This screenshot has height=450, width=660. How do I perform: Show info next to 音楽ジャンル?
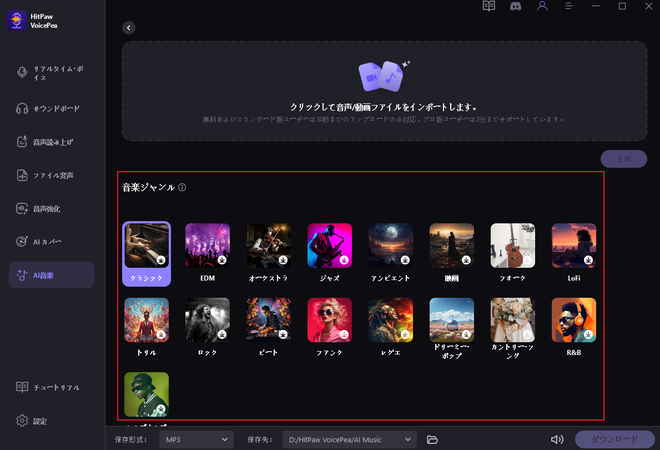pos(182,187)
